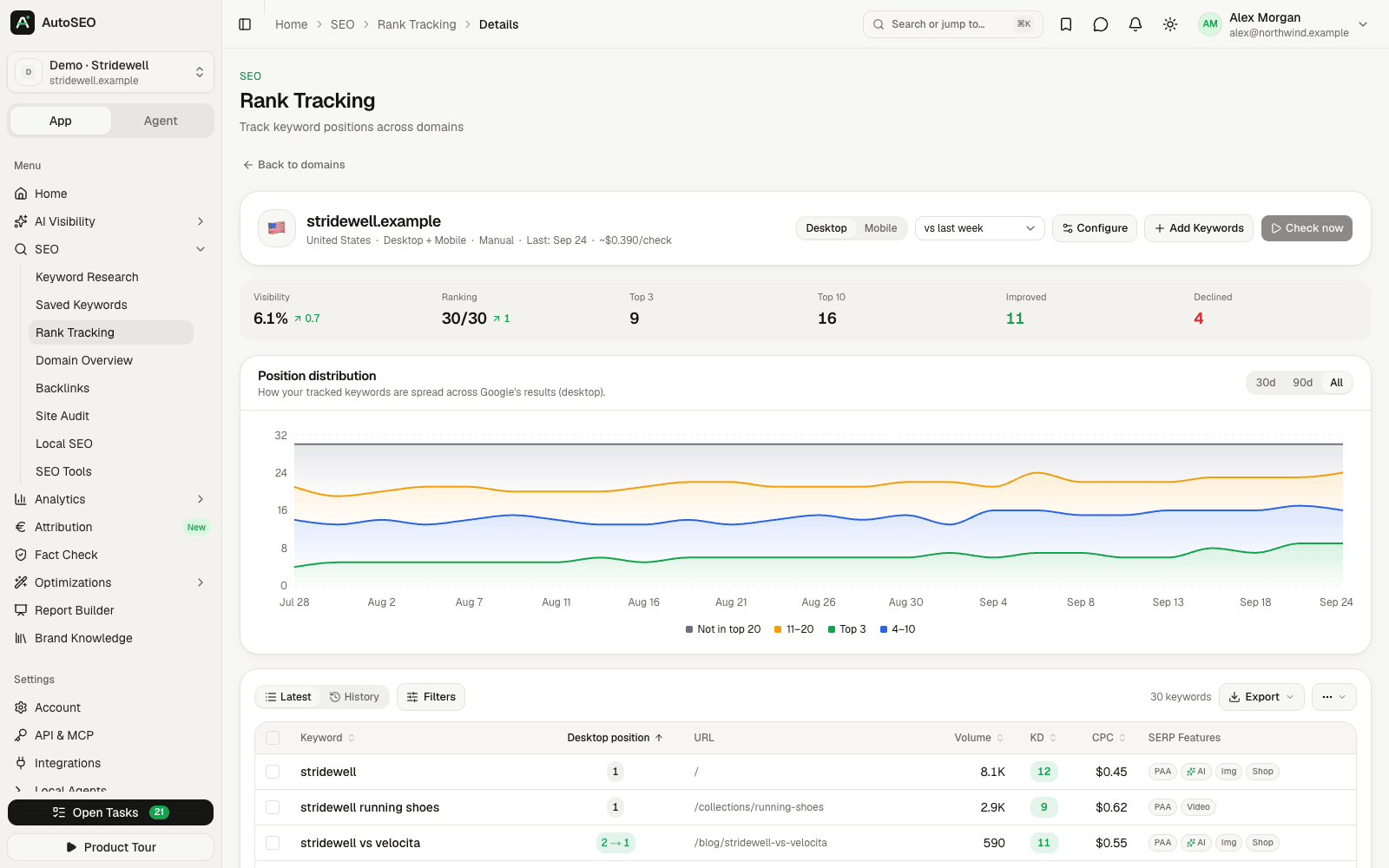Focus the Search or jump to field
The width and height of the screenshot is (1389, 868).
953,24
